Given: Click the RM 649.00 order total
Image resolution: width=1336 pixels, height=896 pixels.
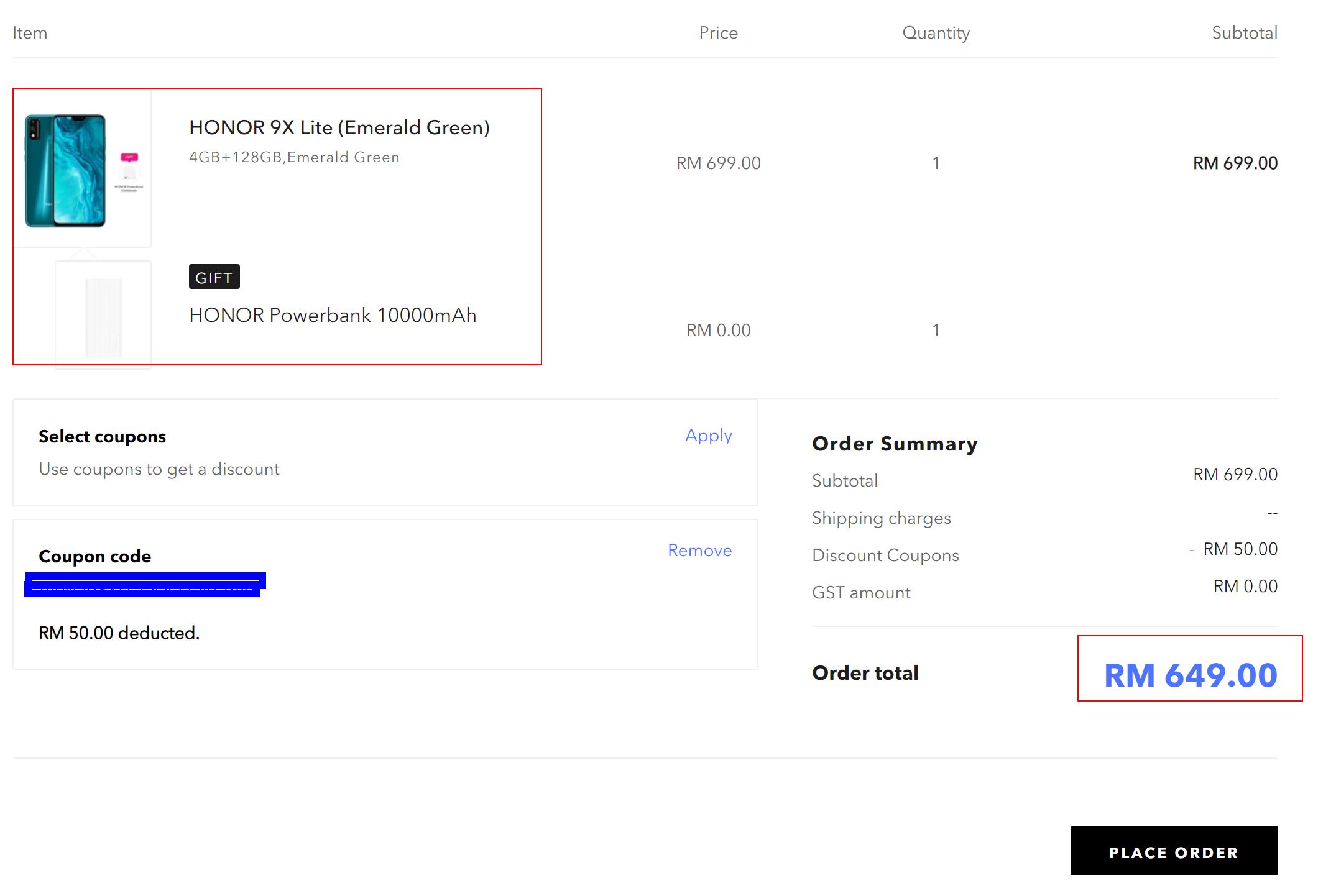Looking at the screenshot, I should tap(1190, 675).
